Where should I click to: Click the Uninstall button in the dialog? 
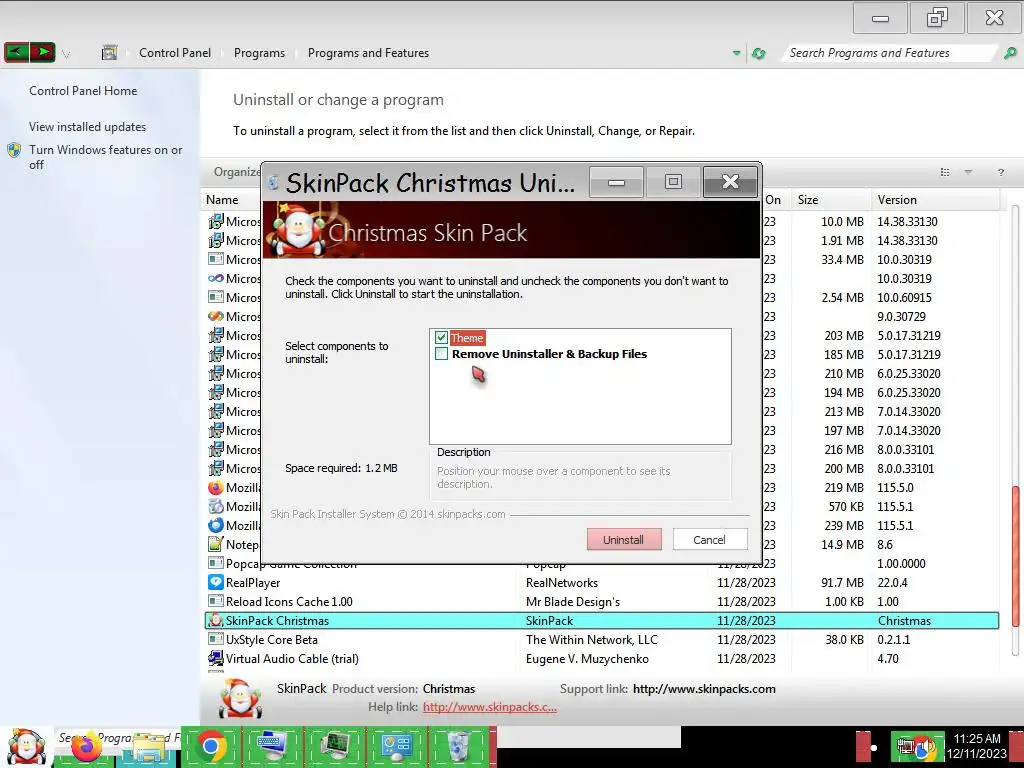(x=624, y=539)
